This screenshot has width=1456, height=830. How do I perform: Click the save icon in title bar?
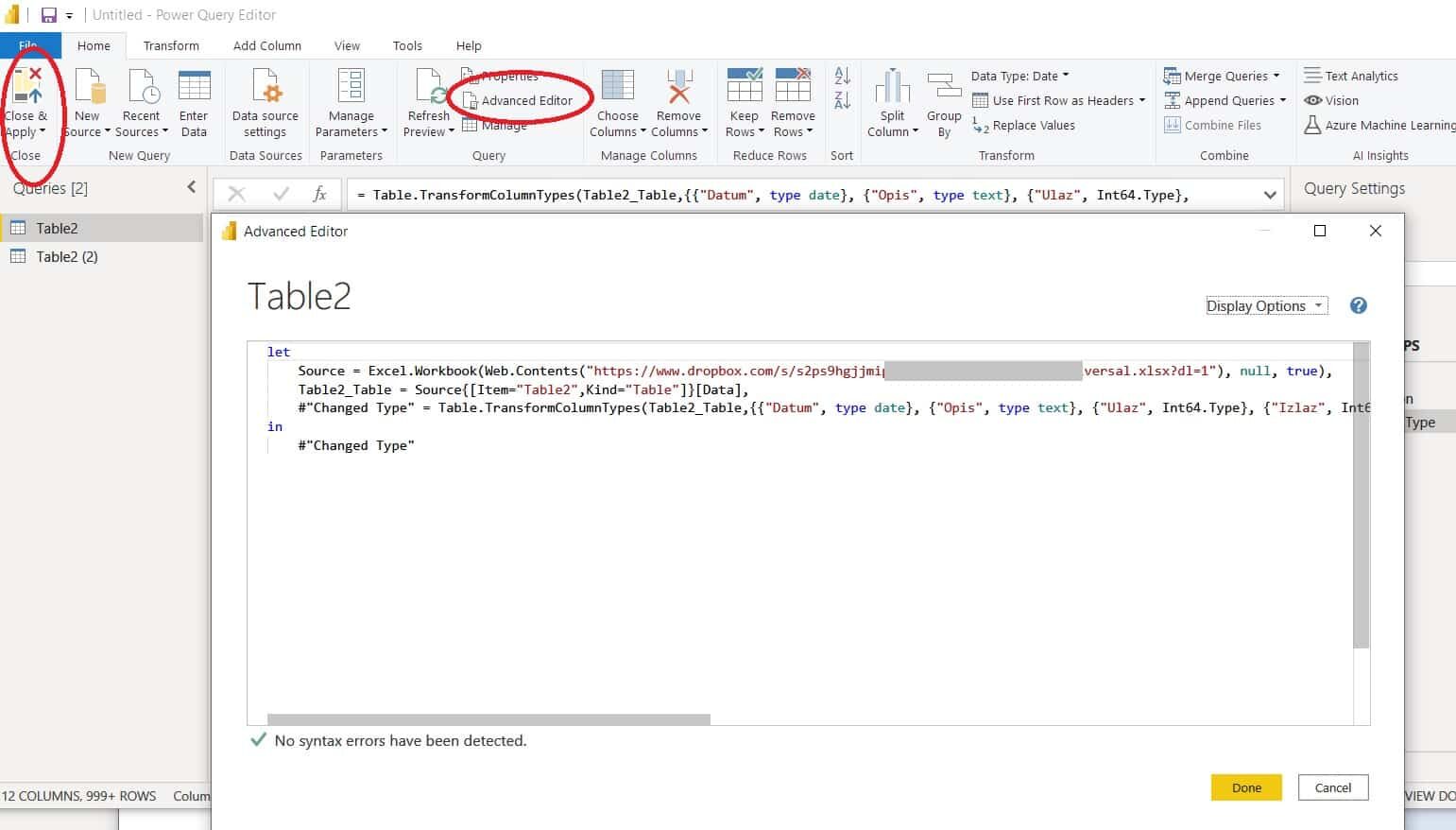(48, 15)
